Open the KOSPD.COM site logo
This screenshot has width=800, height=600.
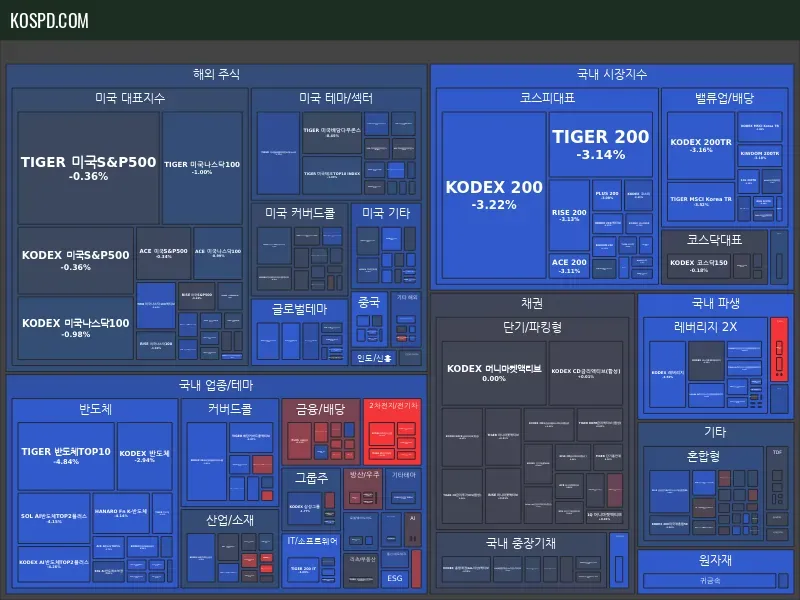[49, 21]
